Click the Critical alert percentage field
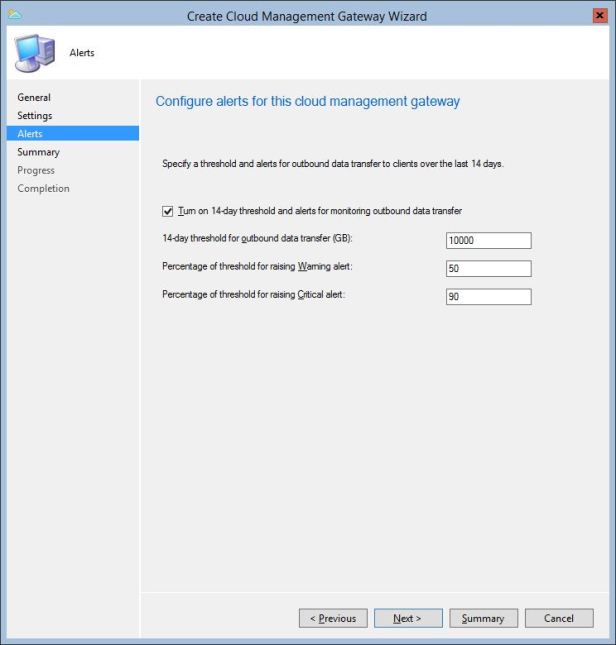The image size is (616, 645). [x=489, y=297]
